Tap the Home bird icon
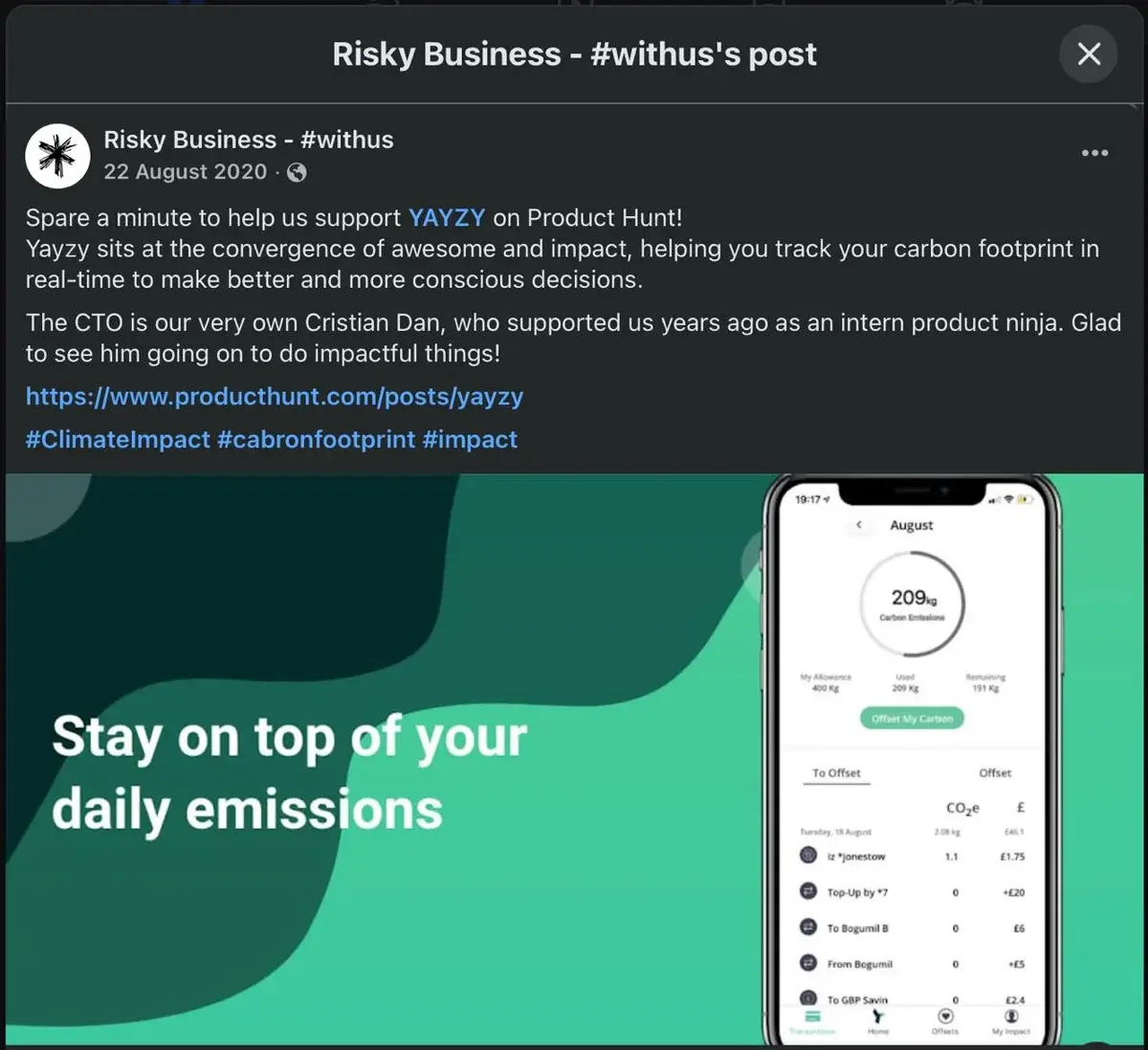Screen dimensions: 1148x1050 click(x=878, y=1017)
